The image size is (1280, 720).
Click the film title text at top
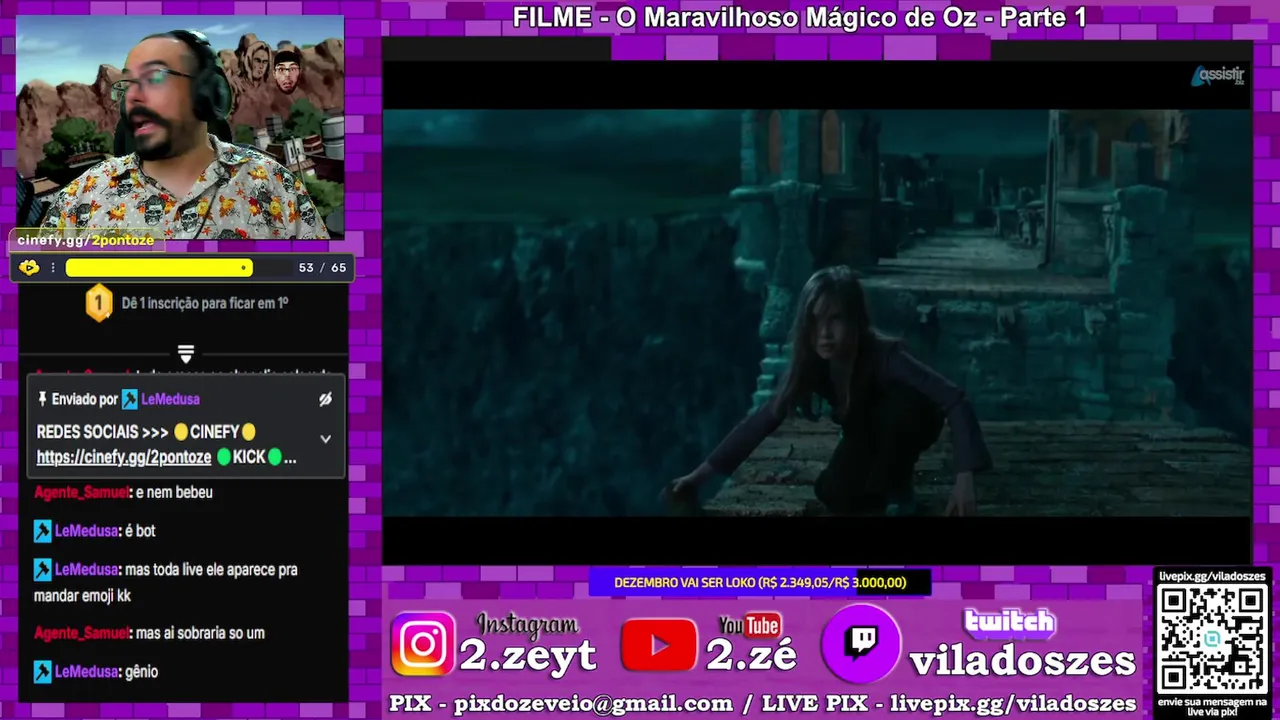(799, 17)
